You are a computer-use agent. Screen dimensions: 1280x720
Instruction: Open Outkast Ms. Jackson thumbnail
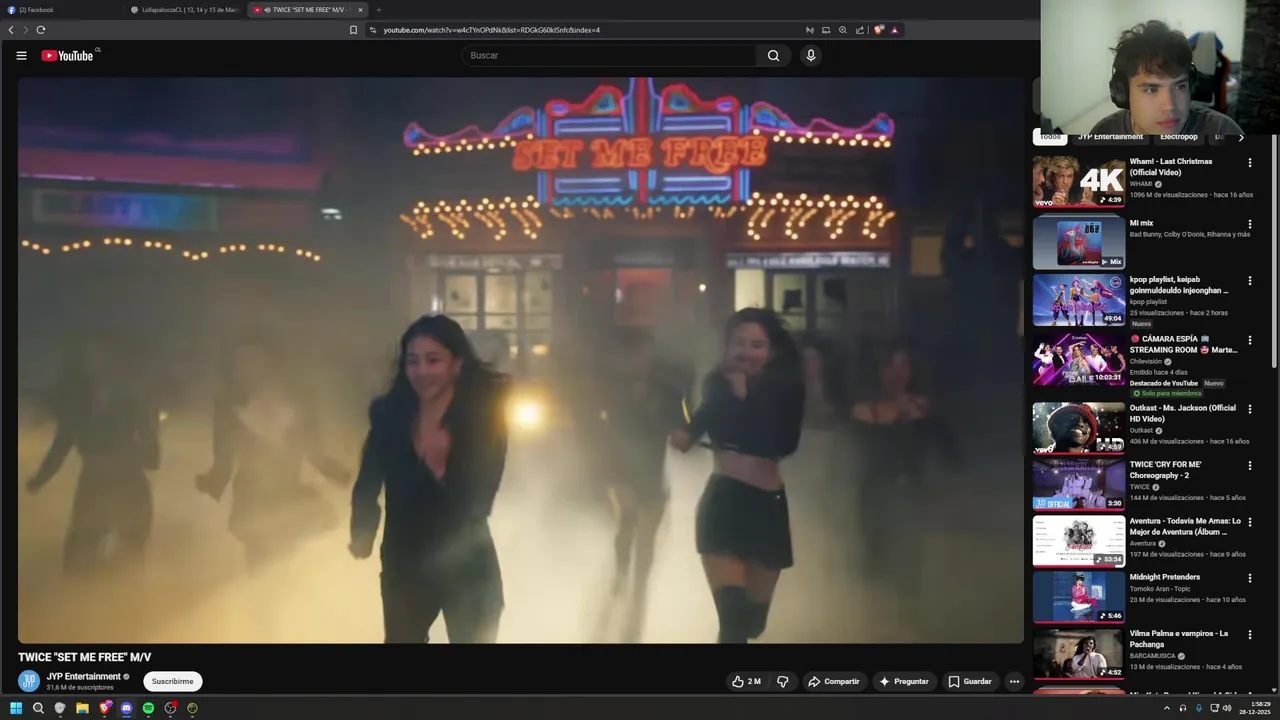pos(1079,428)
